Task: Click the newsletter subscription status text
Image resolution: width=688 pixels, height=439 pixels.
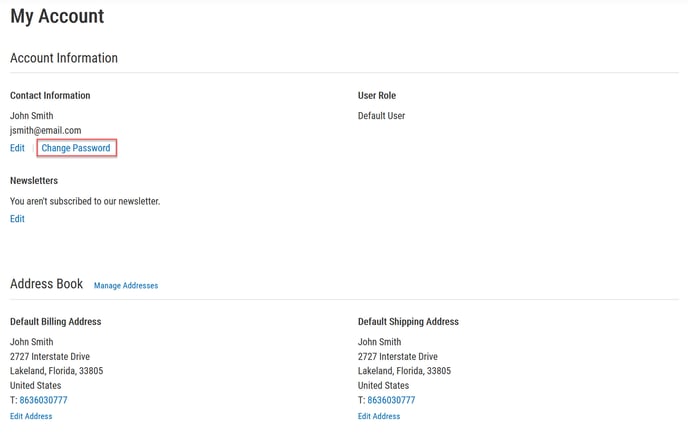Action: click(85, 201)
